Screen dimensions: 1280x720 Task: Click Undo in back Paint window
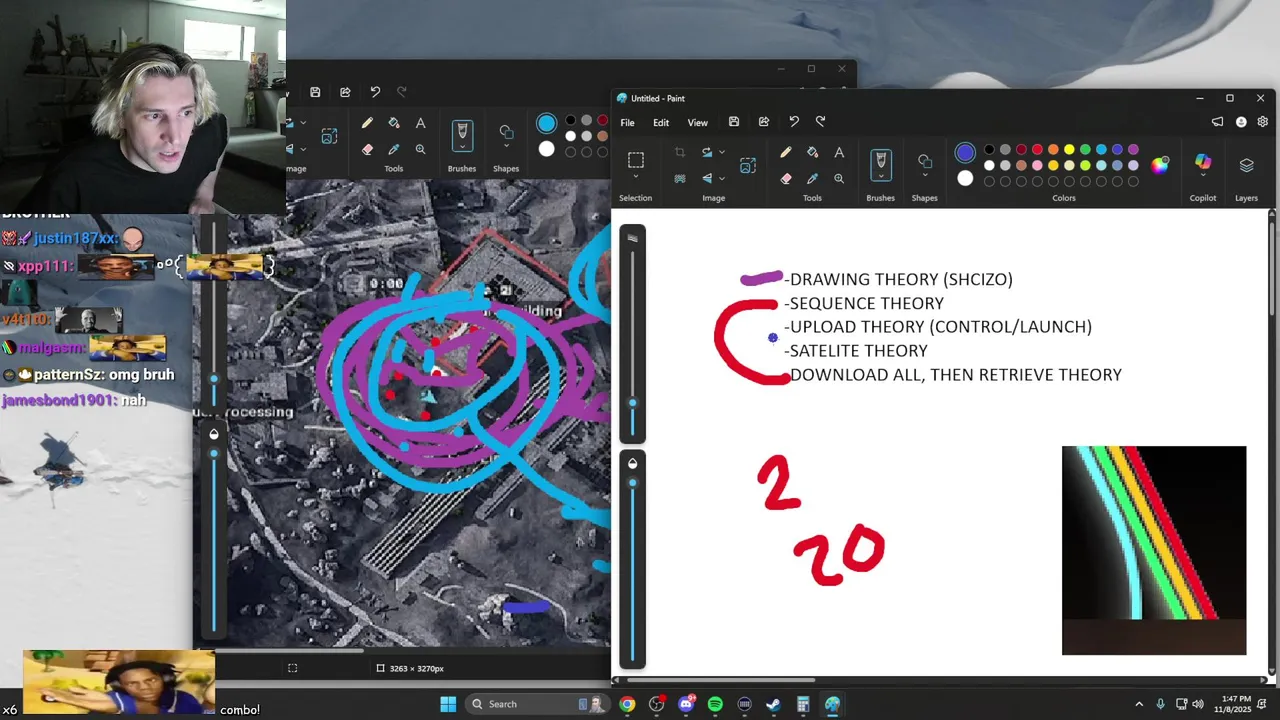pos(375,92)
